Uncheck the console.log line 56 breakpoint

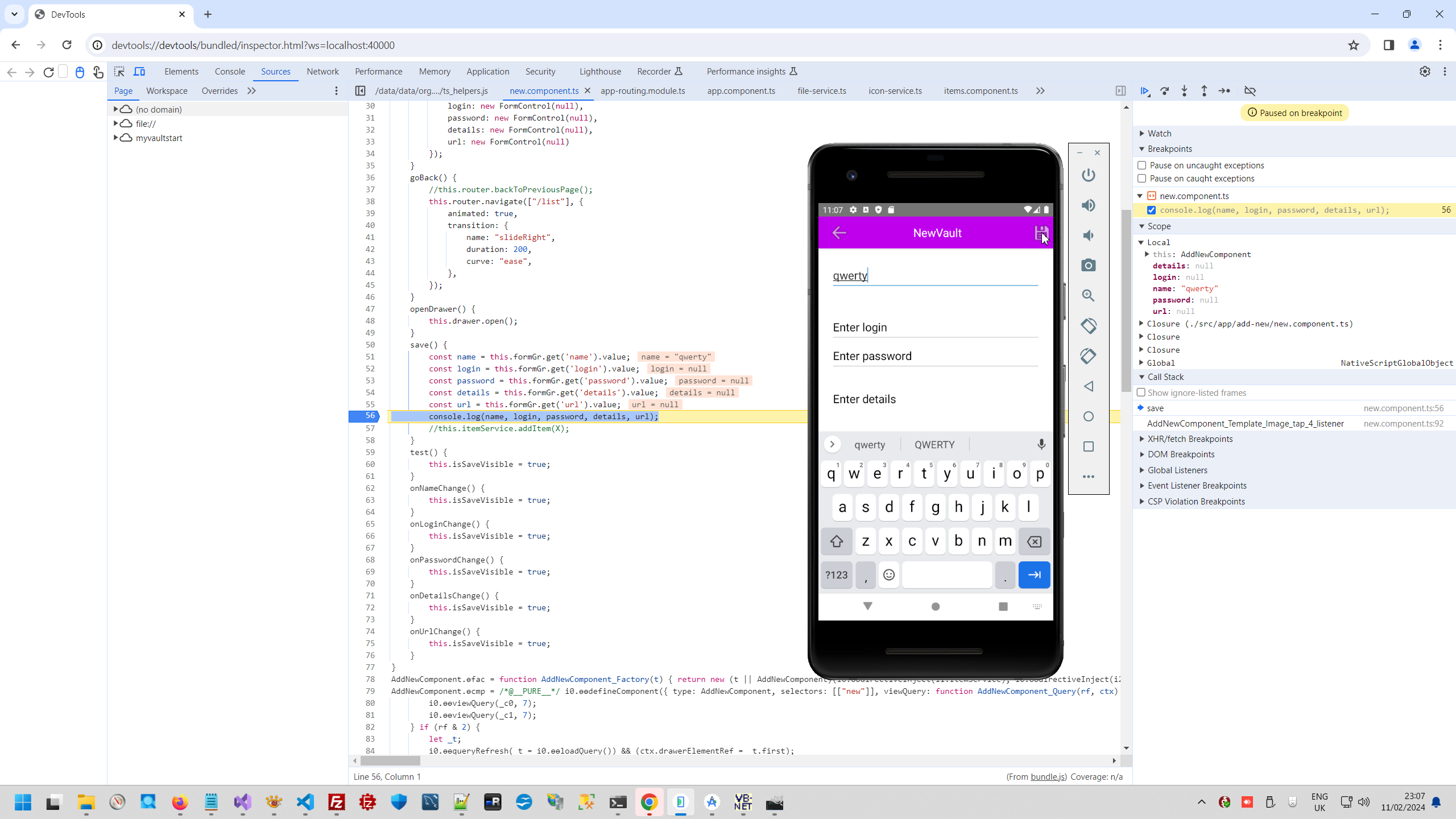pyautogui.click(x=1152, y=210)
